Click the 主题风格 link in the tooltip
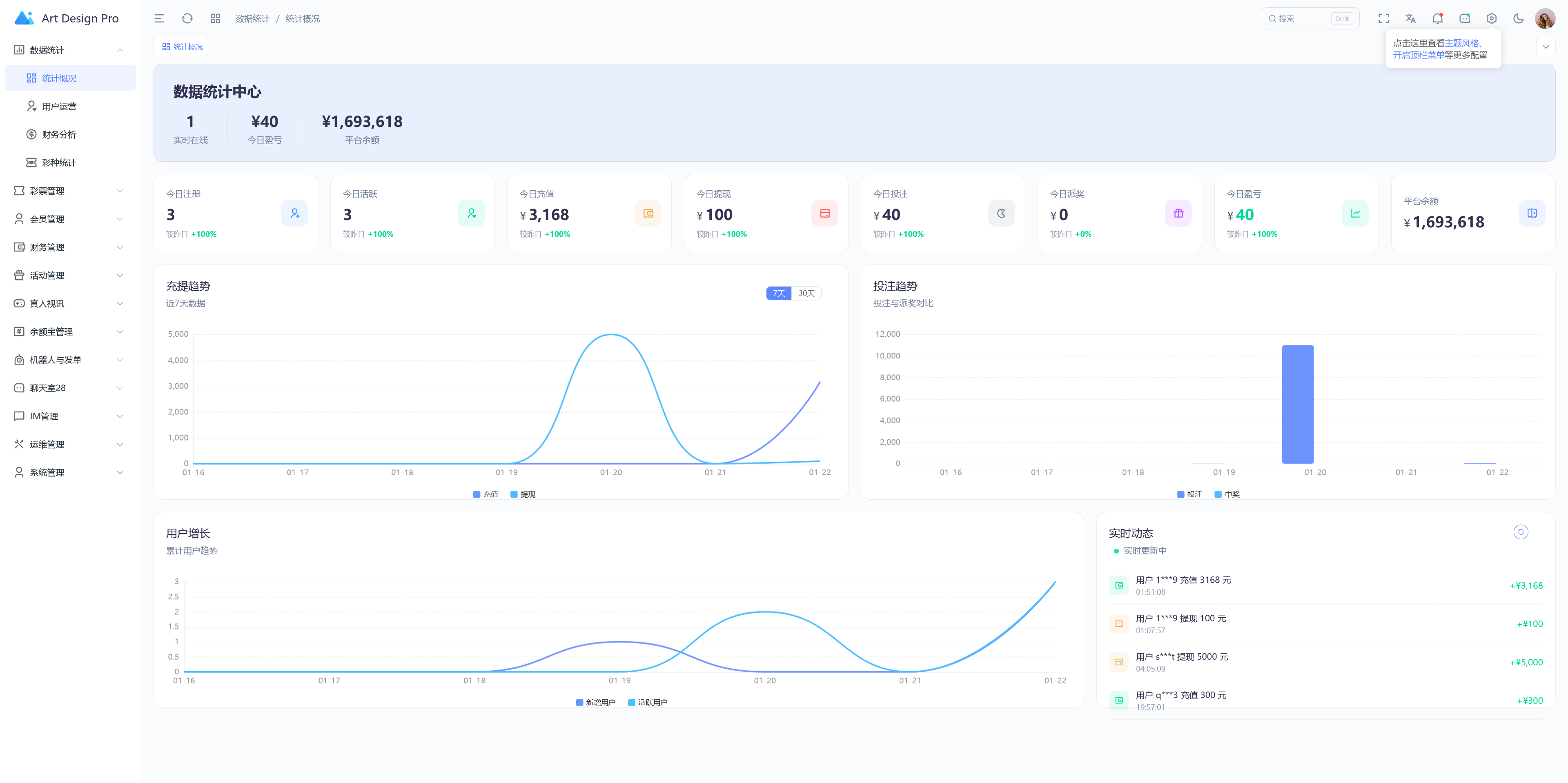The width and height of the screenshot is (1568, 783). (x=1461, y=43)
